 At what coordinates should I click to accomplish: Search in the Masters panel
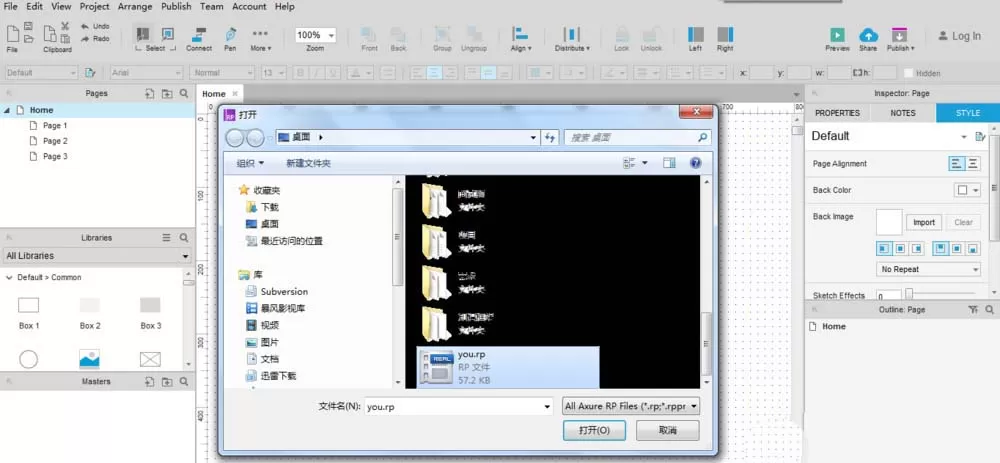click(x=184, y=381)
